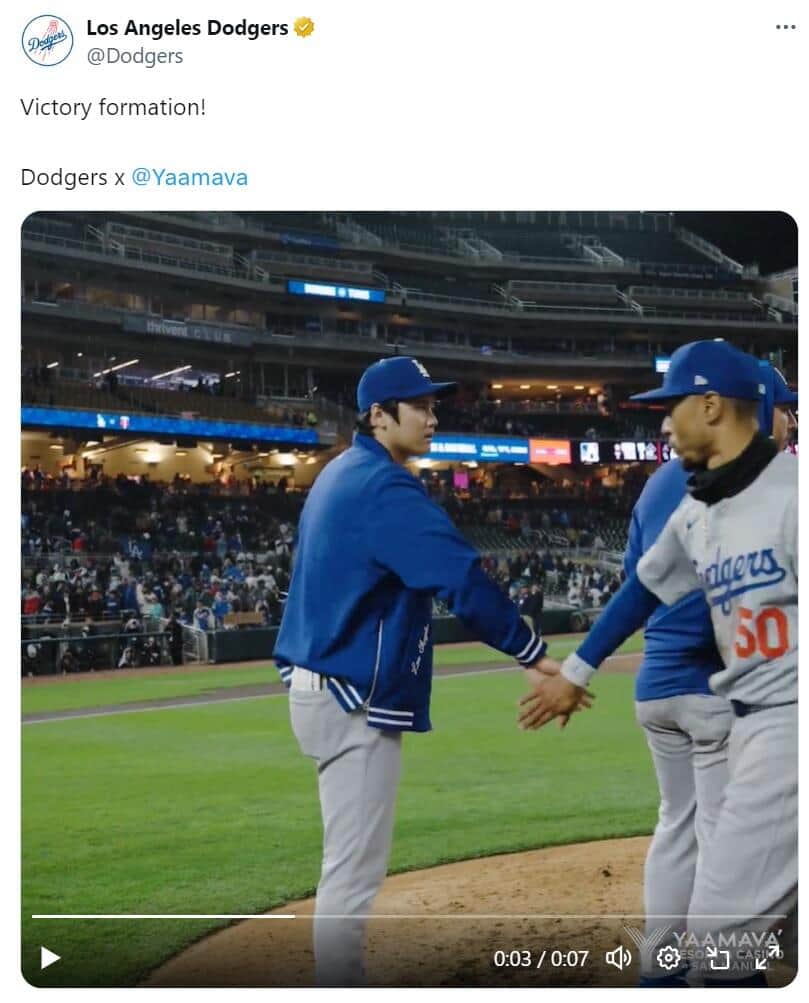Click the @Dodgers handle
809x1003 pixels.
tap(134, 56)
